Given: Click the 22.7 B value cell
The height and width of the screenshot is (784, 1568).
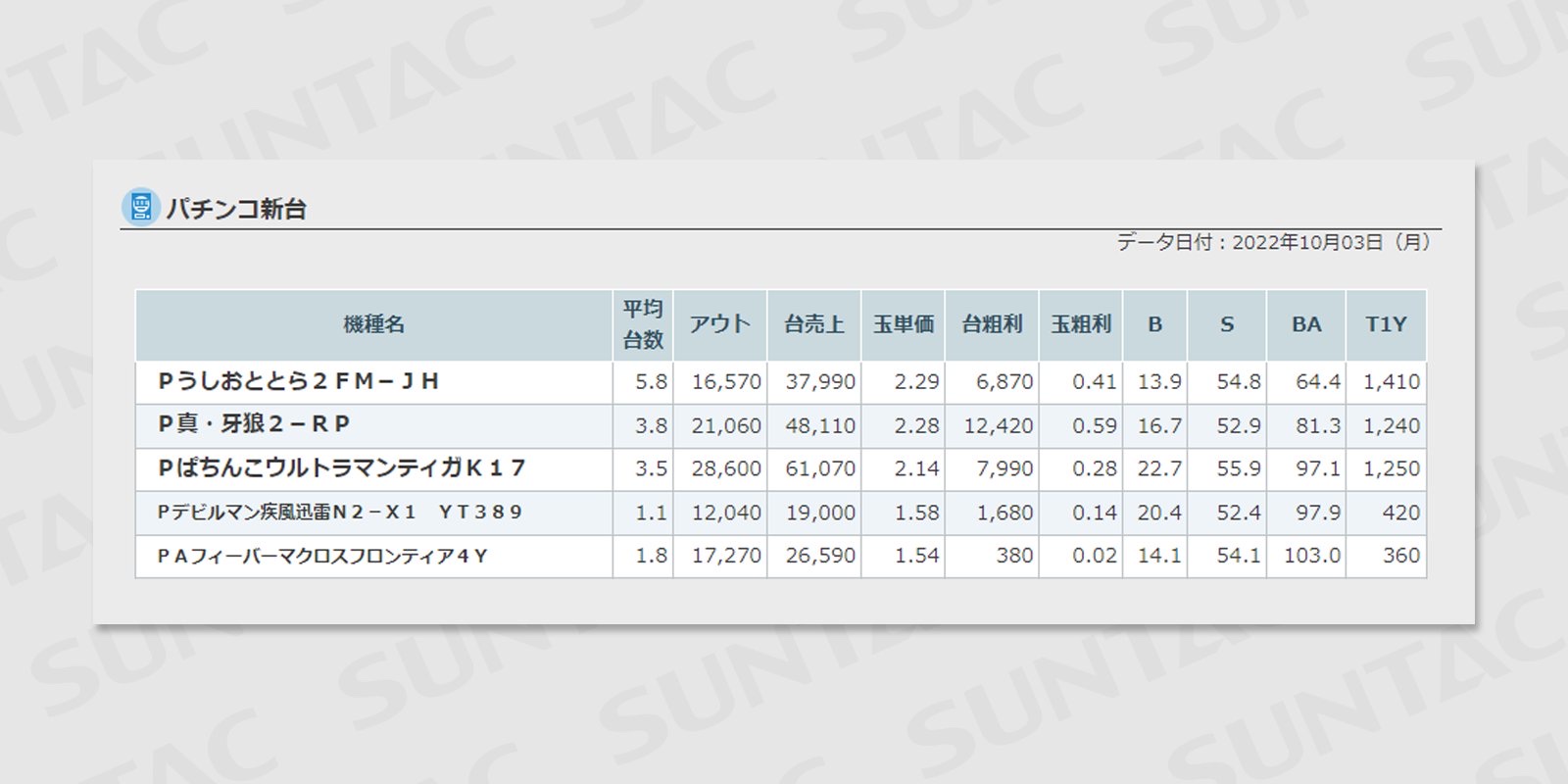Looking at the screenshot, I should click(x=1155, y=469).
